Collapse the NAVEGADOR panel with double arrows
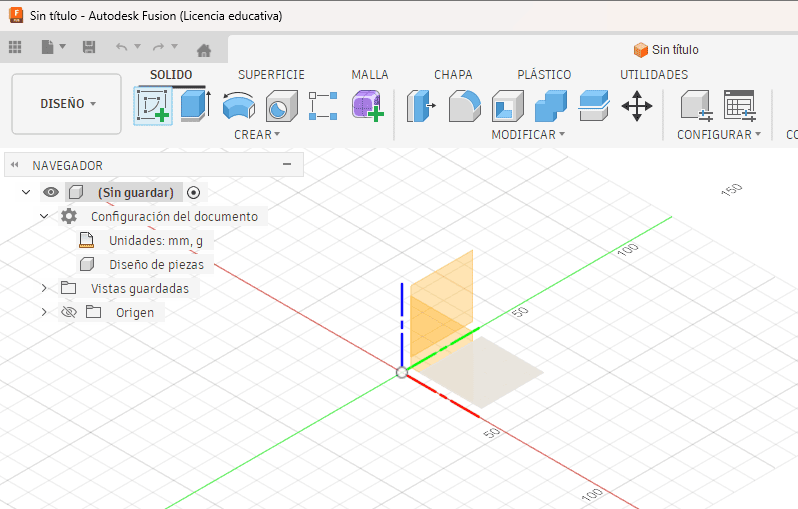 (x=15, y=165)
